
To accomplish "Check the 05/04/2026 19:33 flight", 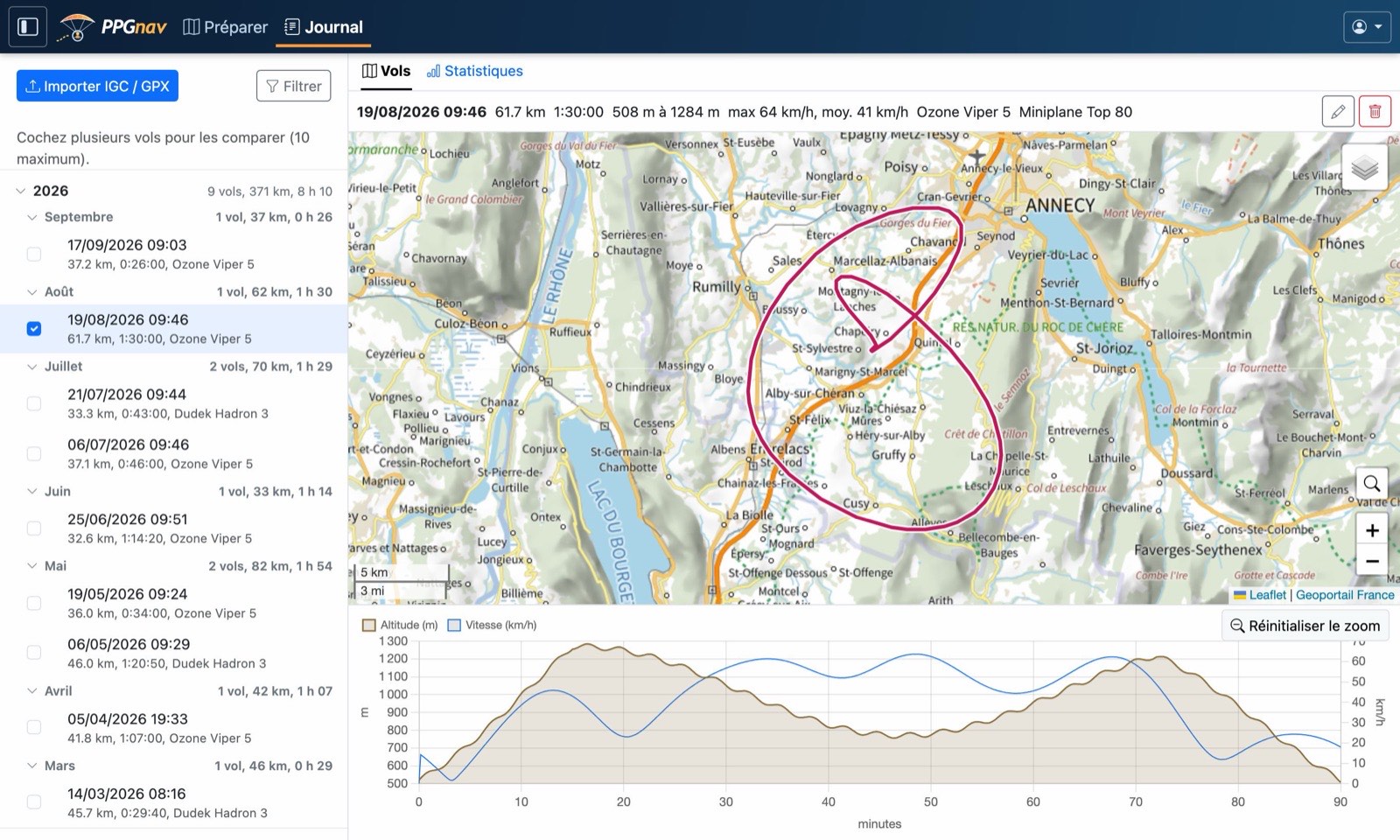I will pyautogui.click(x=34, y=727).
